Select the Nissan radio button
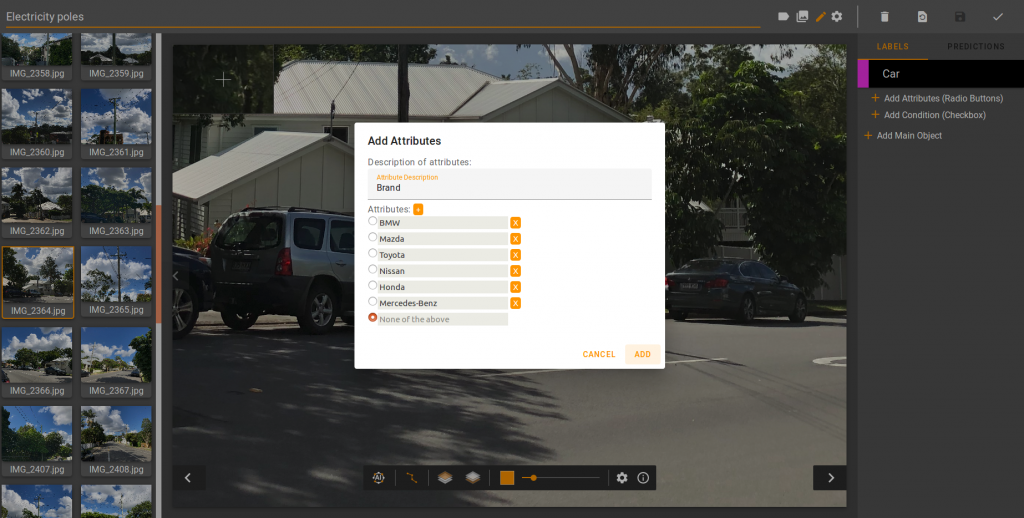 click(x=373, y=269)
